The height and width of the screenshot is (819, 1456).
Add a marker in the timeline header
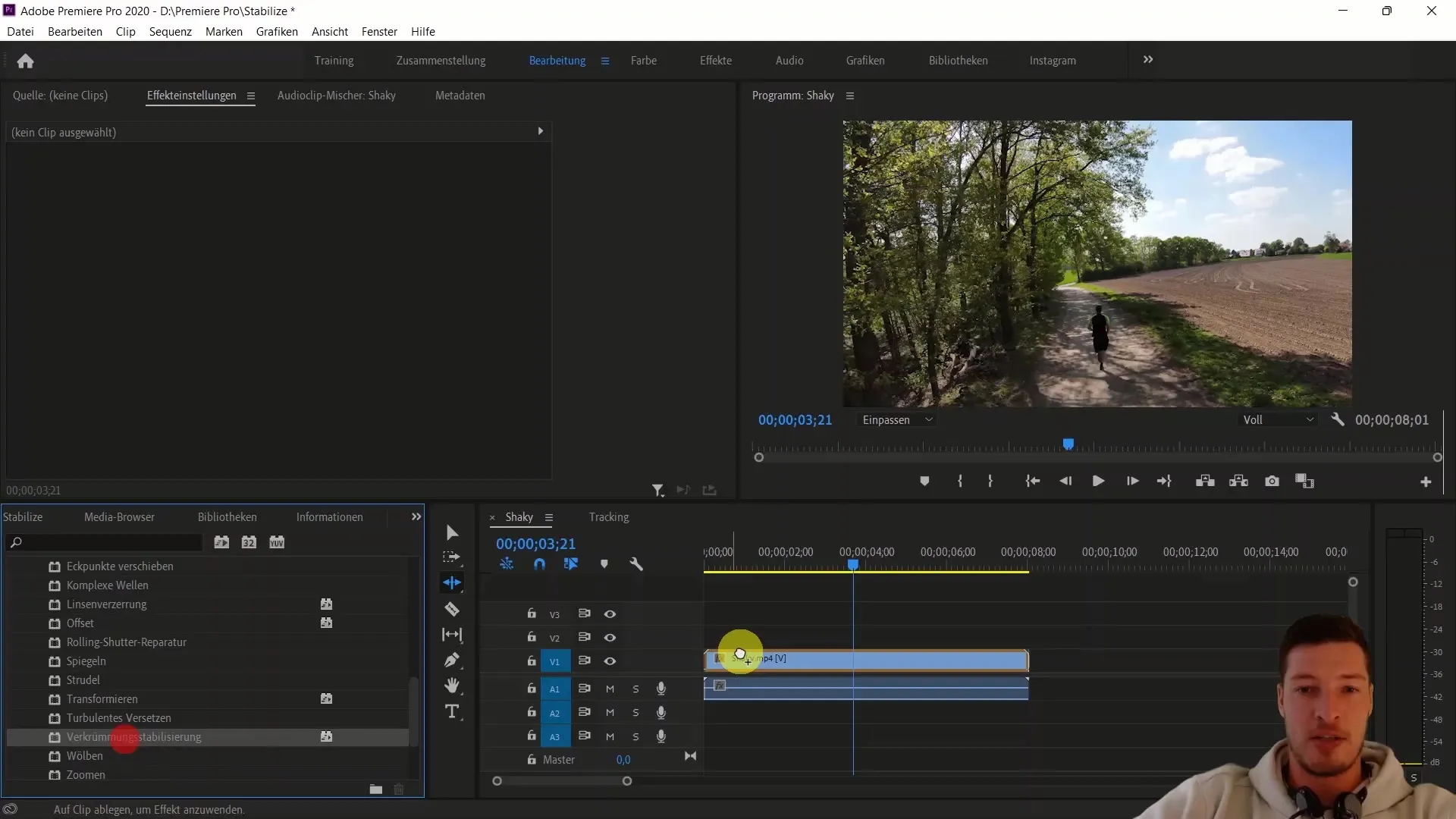pos(604,564)
